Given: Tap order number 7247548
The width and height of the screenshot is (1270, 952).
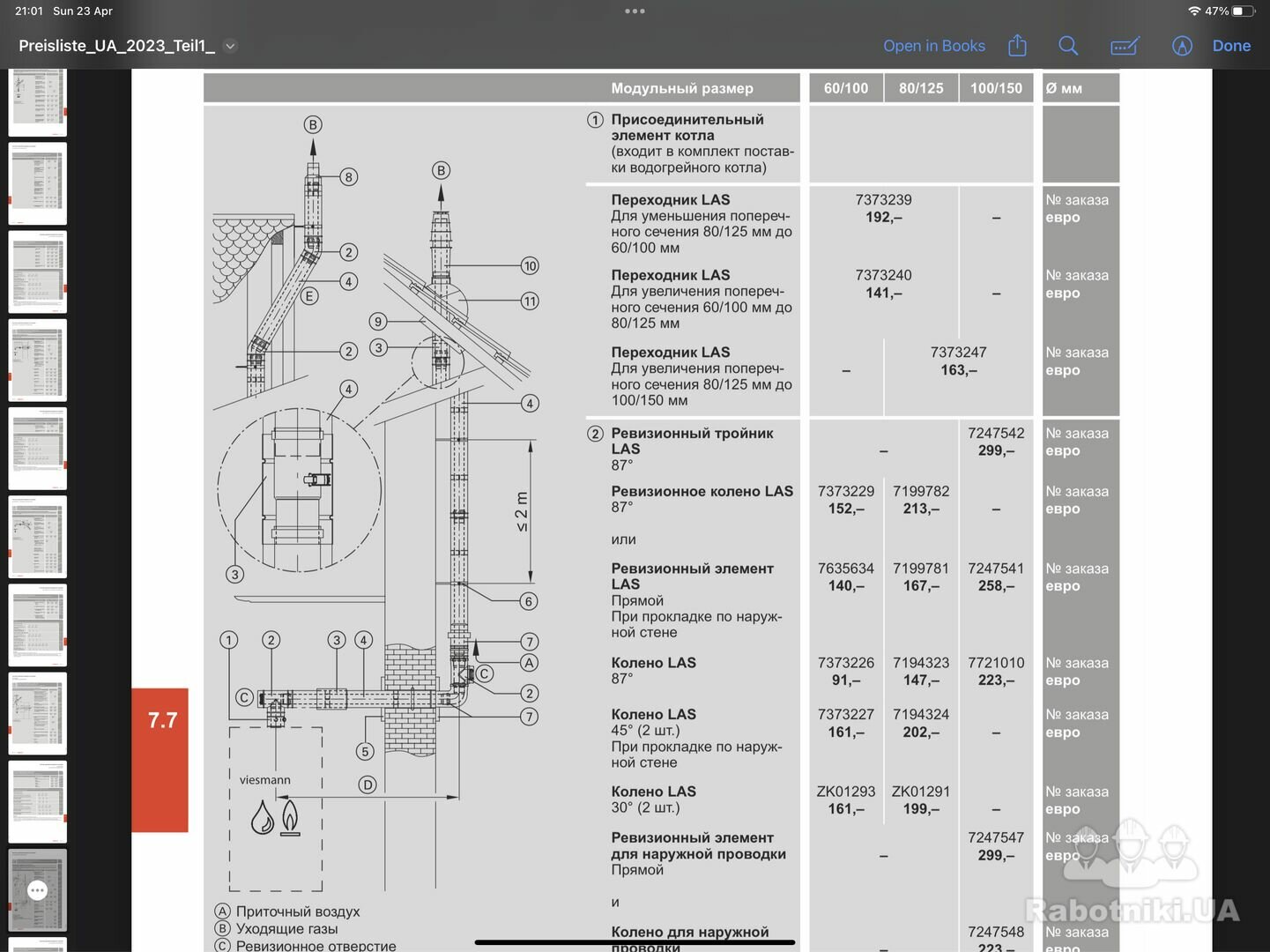Looking at the screenshot, I should click(996, 932).
